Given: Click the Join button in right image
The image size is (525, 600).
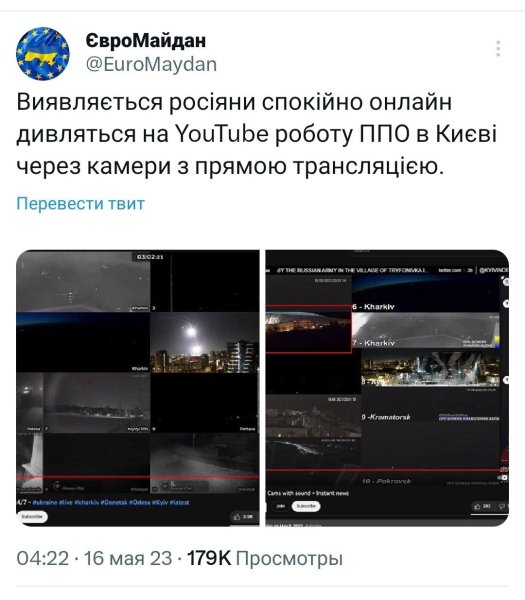Looking at the screenshot, I should point(280,506).
